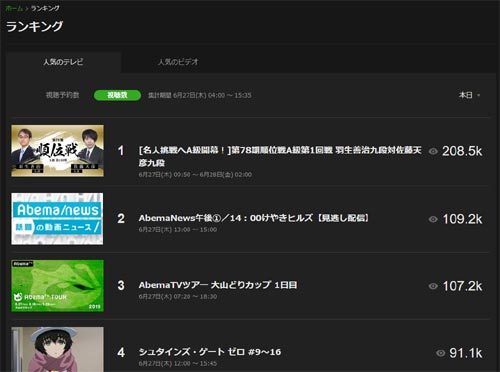Click the eye icon beside 109.2k
Viewport: 500px width, 372px height.
(433, 219)
